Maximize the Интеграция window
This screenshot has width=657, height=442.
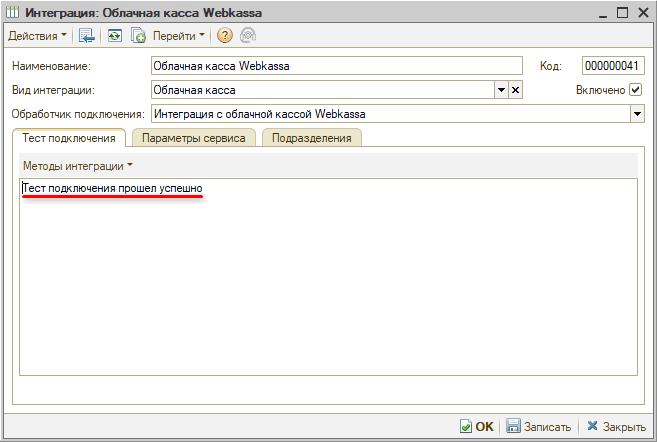coord(623,13)
